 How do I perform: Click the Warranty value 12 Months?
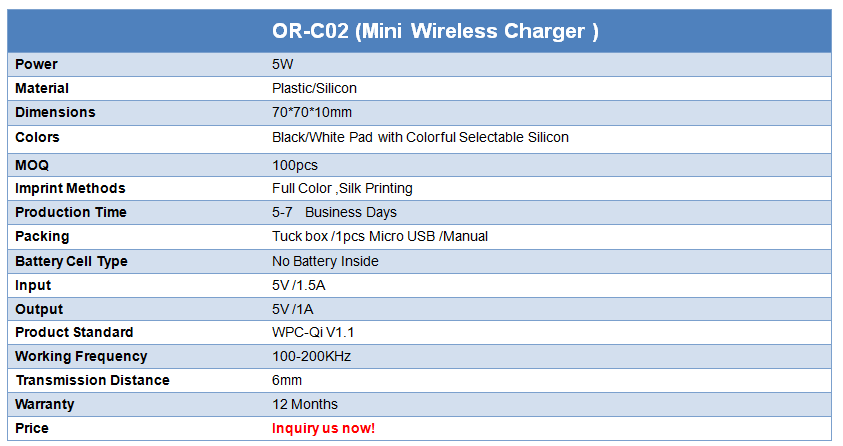click(305, 404)
